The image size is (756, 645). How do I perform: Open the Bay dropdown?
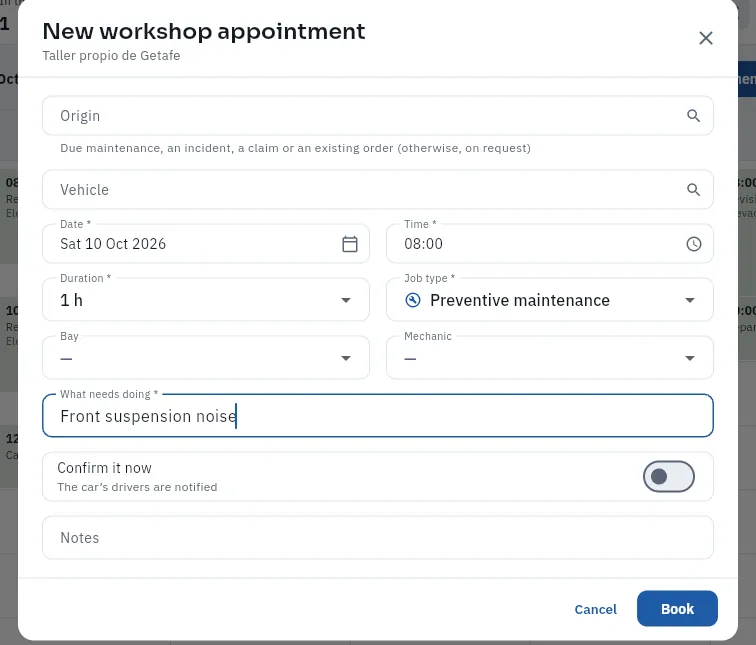(x=206, y=358)
